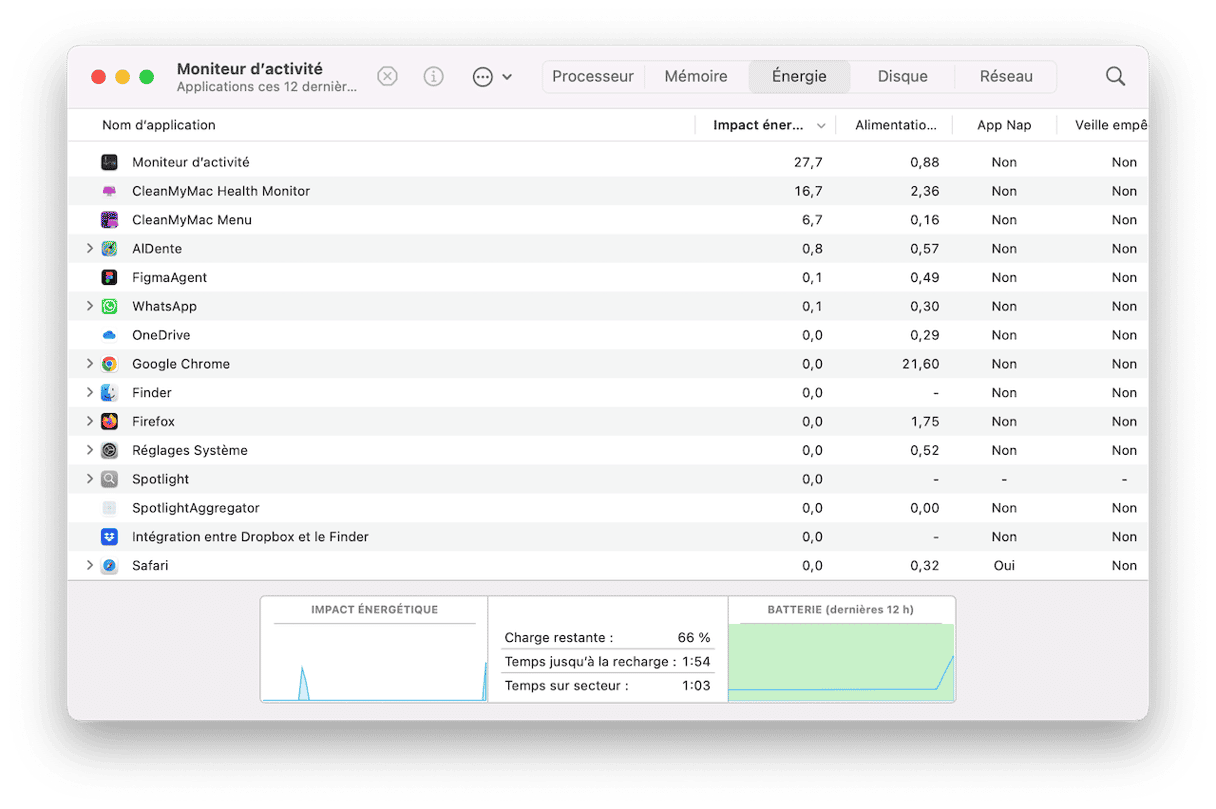
Task: Click the OneDrive cloud icon
Action: point(110,335)
